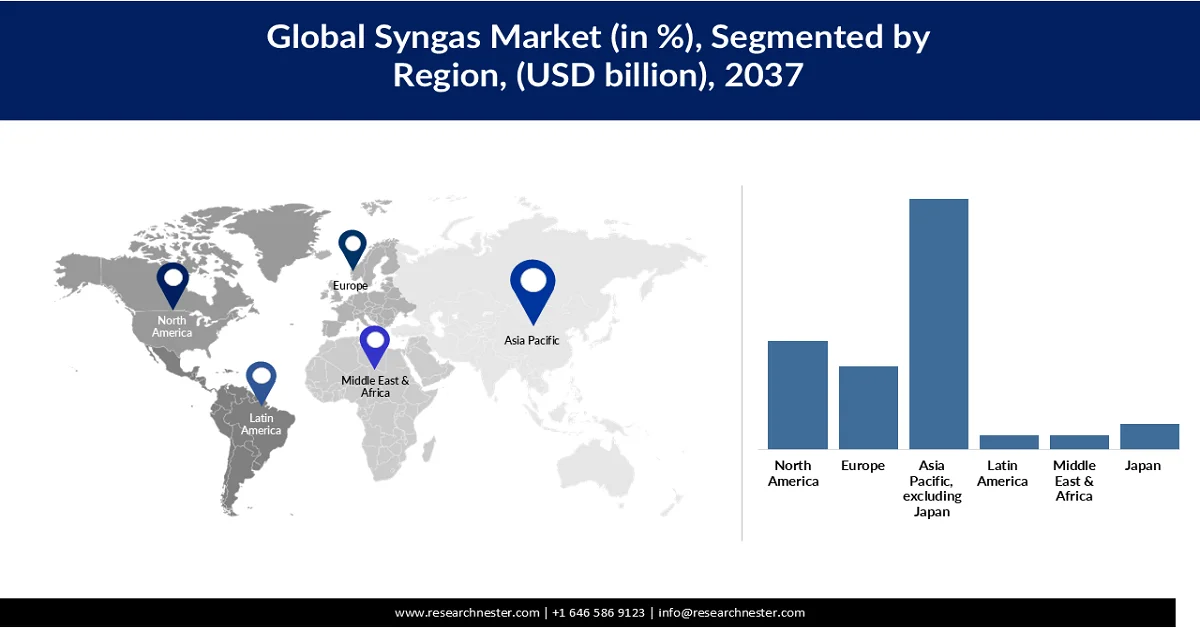
Task: Select the 'Japan' chart axis label
Action: pos(1143,466)
